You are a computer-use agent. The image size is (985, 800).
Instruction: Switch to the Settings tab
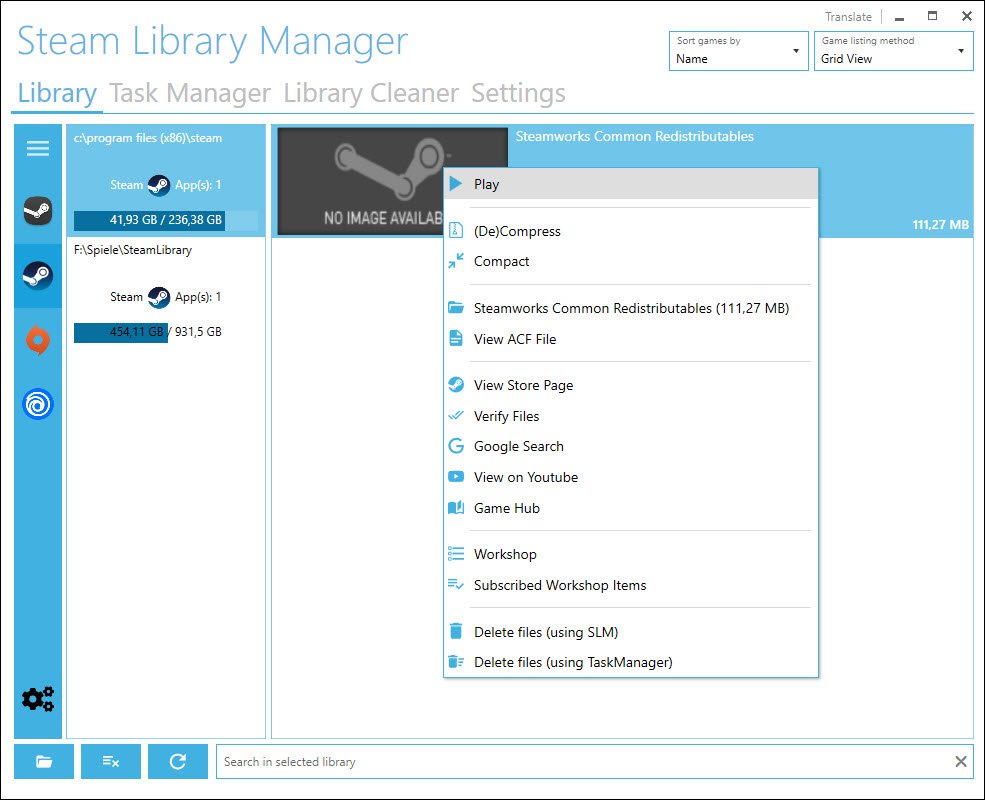[x=518, y=93]
